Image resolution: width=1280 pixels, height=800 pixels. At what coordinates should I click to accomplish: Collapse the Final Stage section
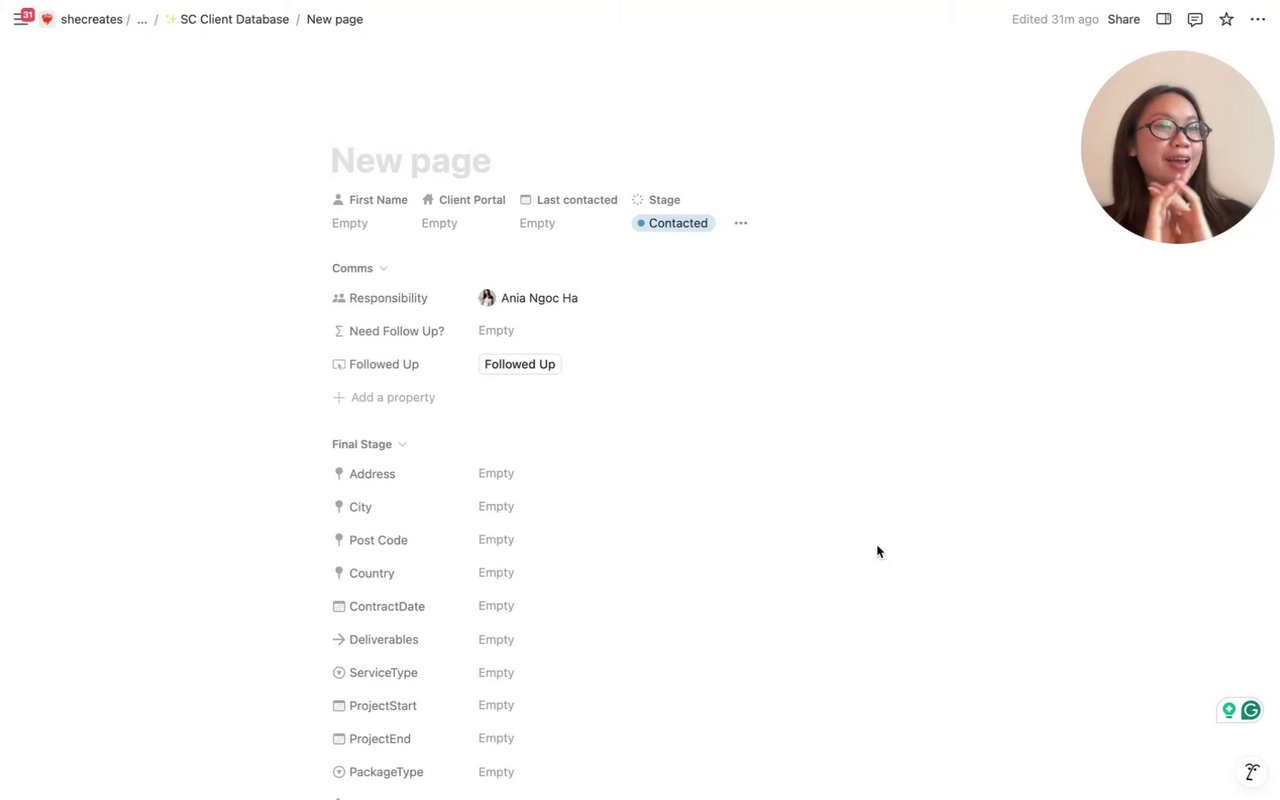(x=369, y=444)
